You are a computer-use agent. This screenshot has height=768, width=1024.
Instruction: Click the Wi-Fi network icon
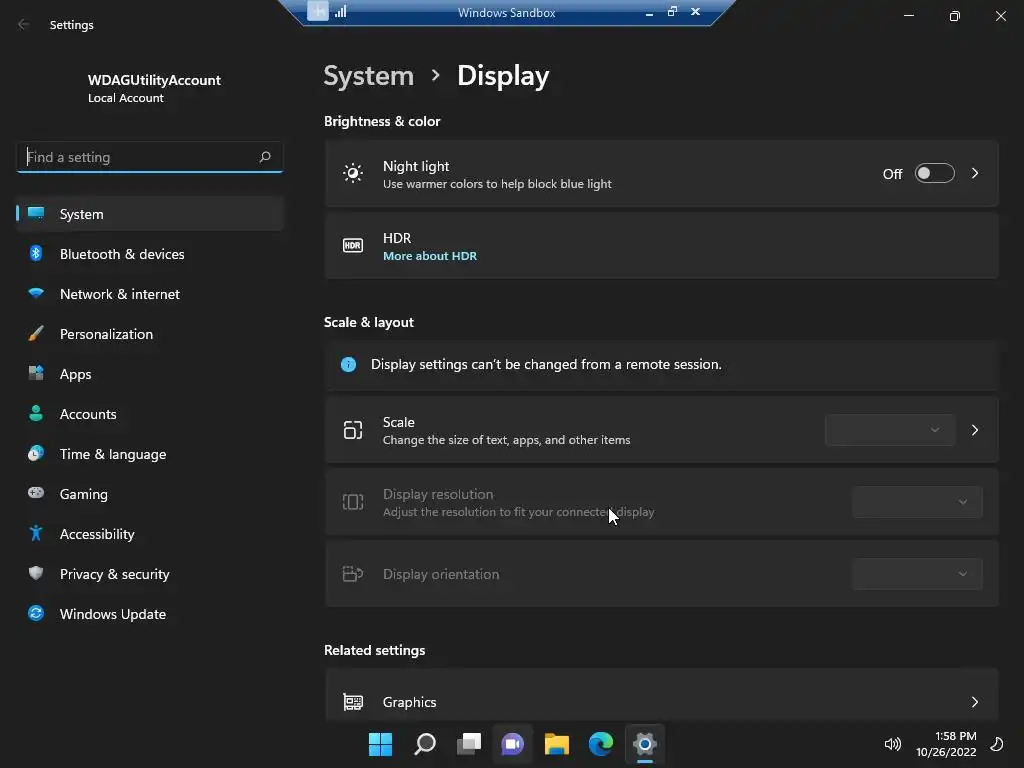[36, 293]
